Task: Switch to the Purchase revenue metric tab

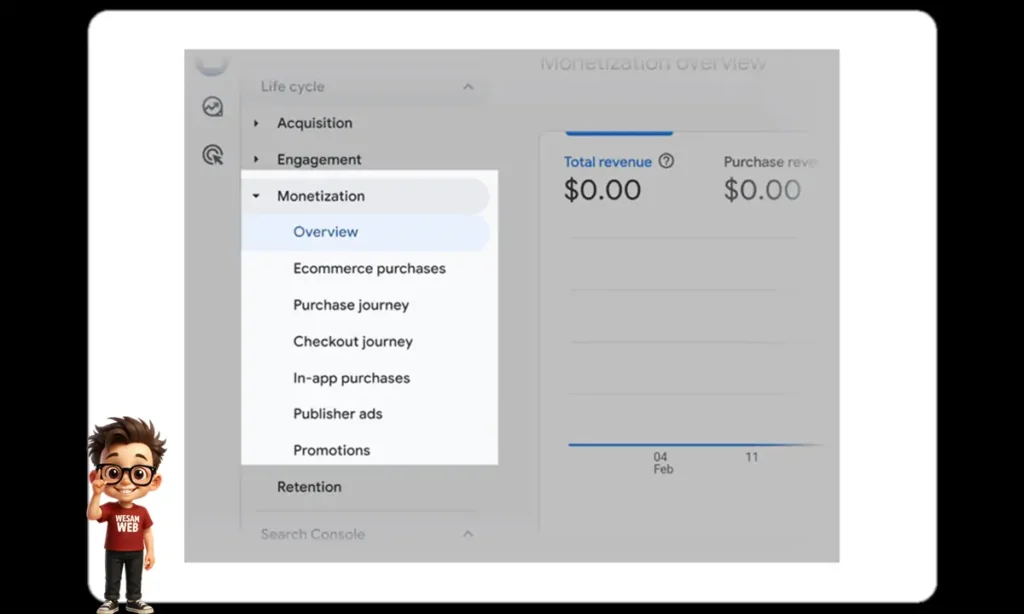Action: (x=770, y=161)
